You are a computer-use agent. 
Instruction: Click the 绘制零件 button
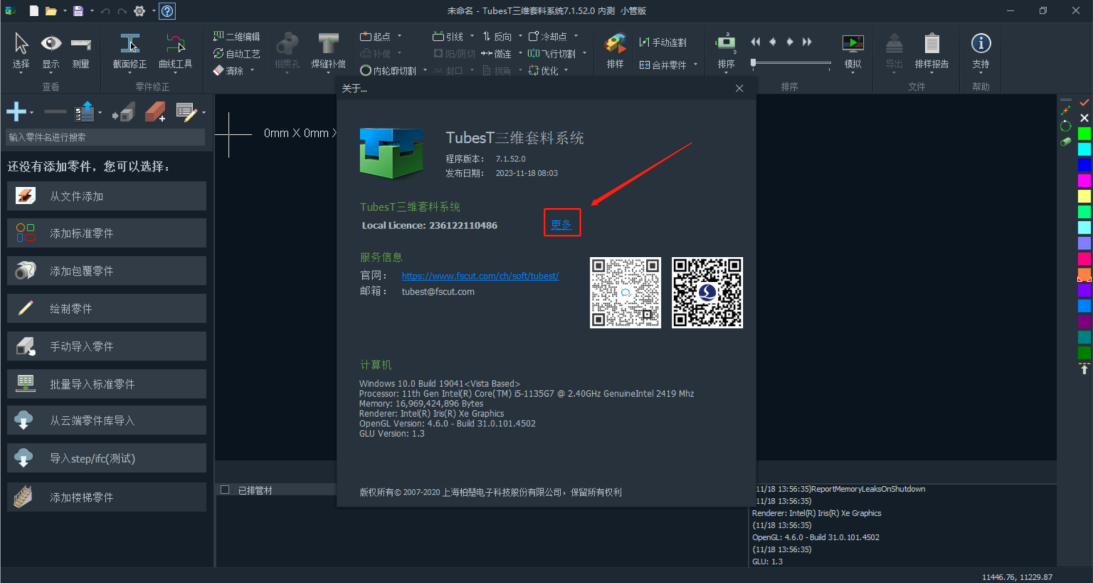[107, 308]
